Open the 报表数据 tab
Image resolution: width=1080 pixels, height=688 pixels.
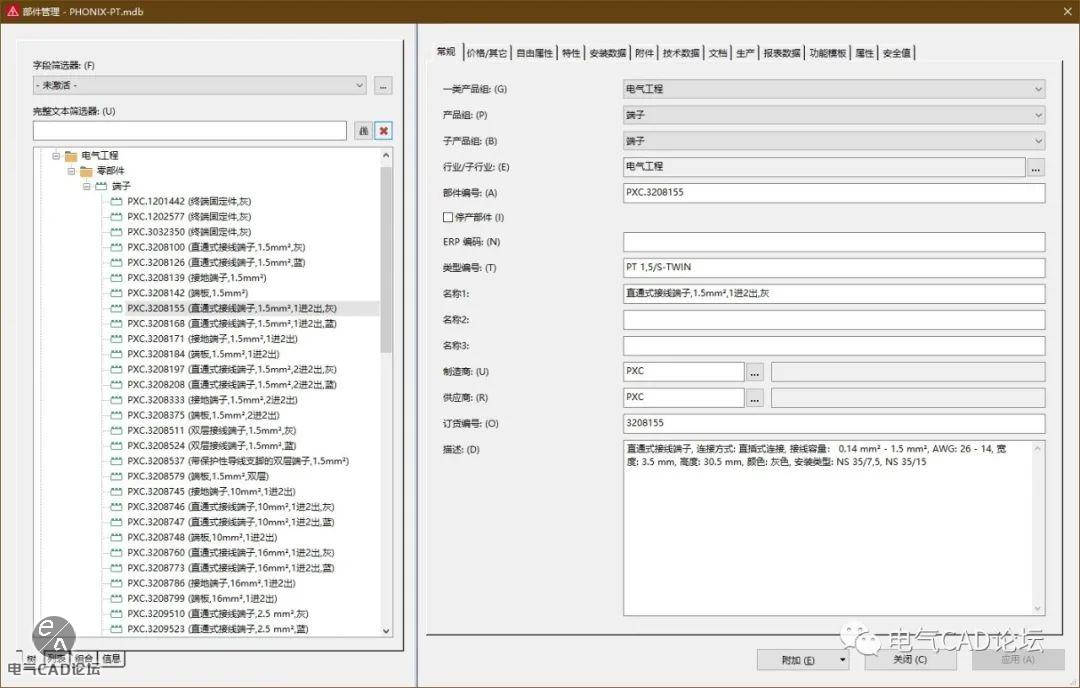coord(782,53)
